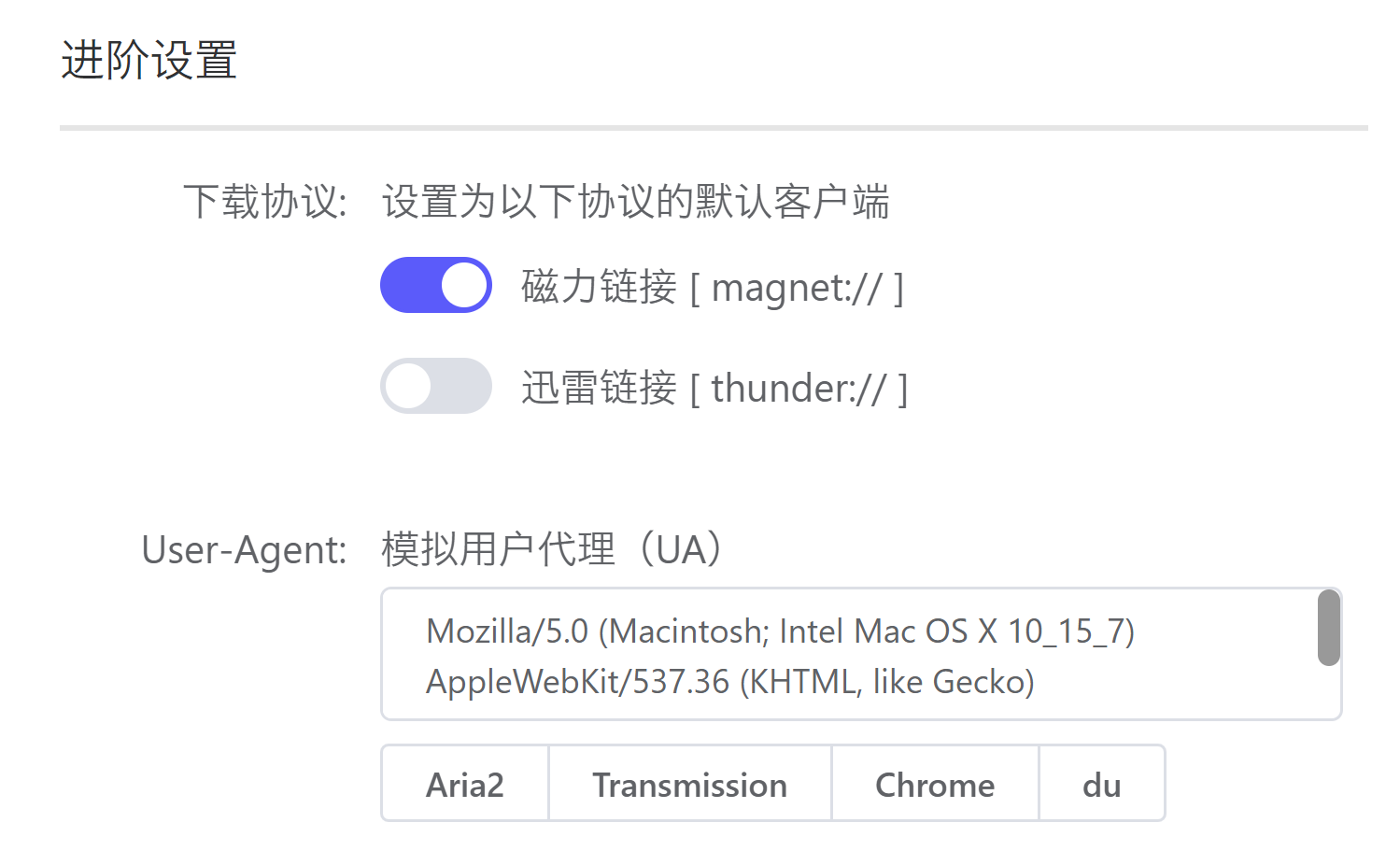Click the User-Agent field label
The image size is (1400, 851).
tap(244, 549)
